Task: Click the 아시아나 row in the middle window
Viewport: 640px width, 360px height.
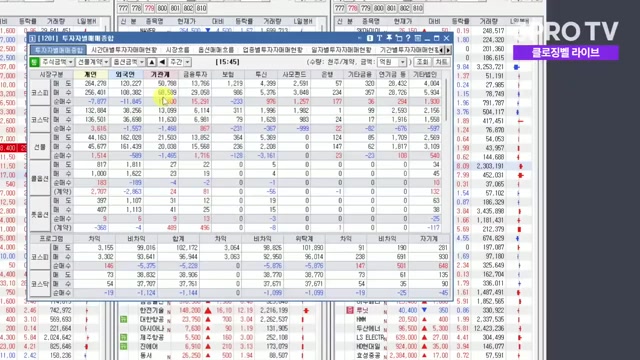Action: [222, 328]
